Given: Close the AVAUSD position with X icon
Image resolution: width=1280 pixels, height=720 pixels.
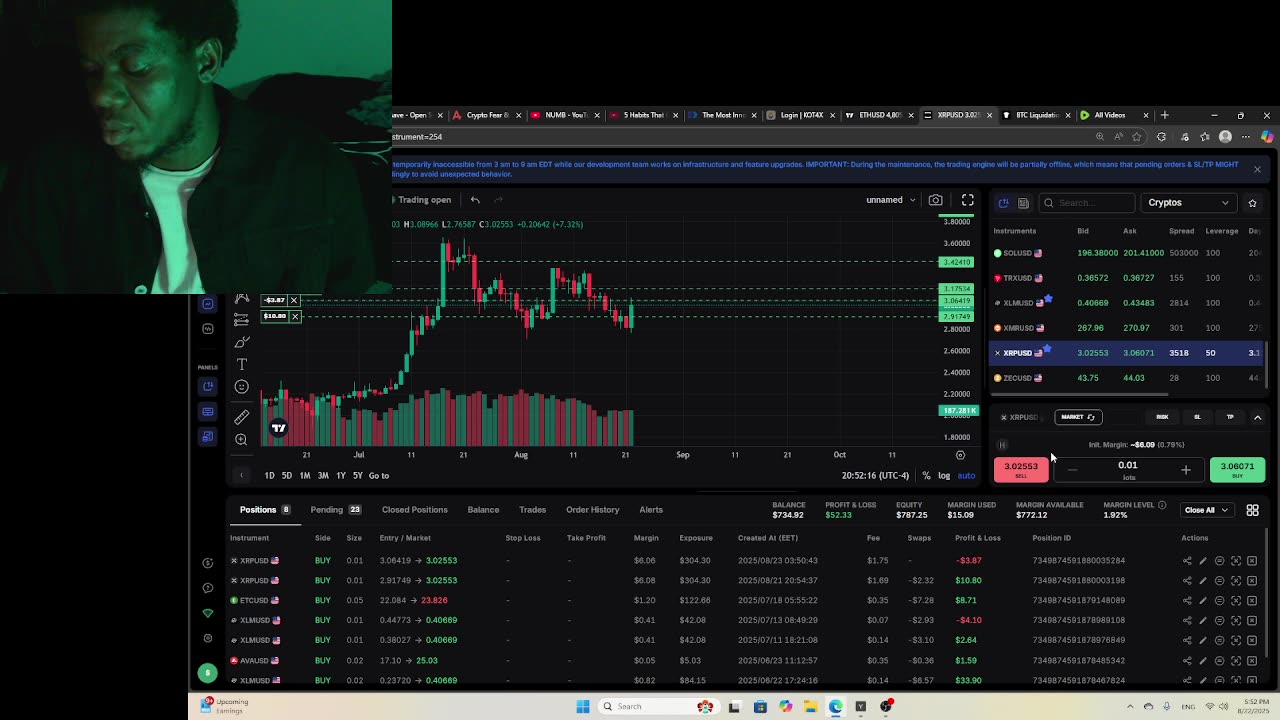Looking at the screenshot, I should 1252,660.
